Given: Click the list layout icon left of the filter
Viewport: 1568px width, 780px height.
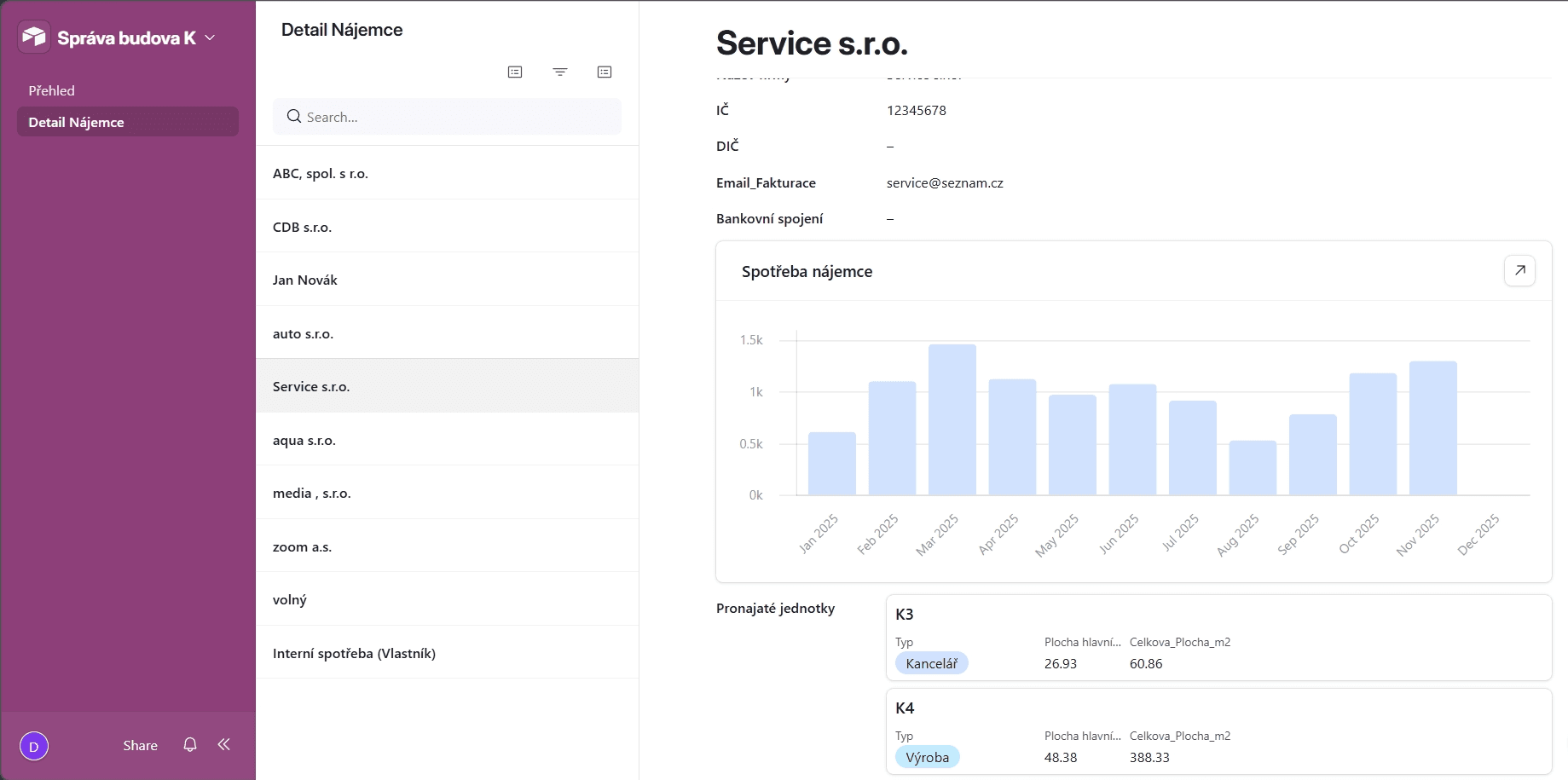Looking at the screenshot, I should point(515,72).
